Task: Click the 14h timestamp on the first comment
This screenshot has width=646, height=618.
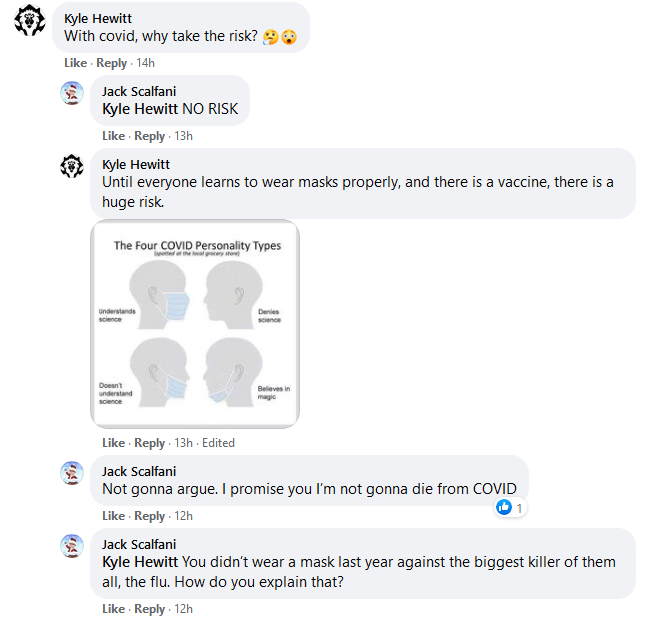Action: [x=145, y=63]
